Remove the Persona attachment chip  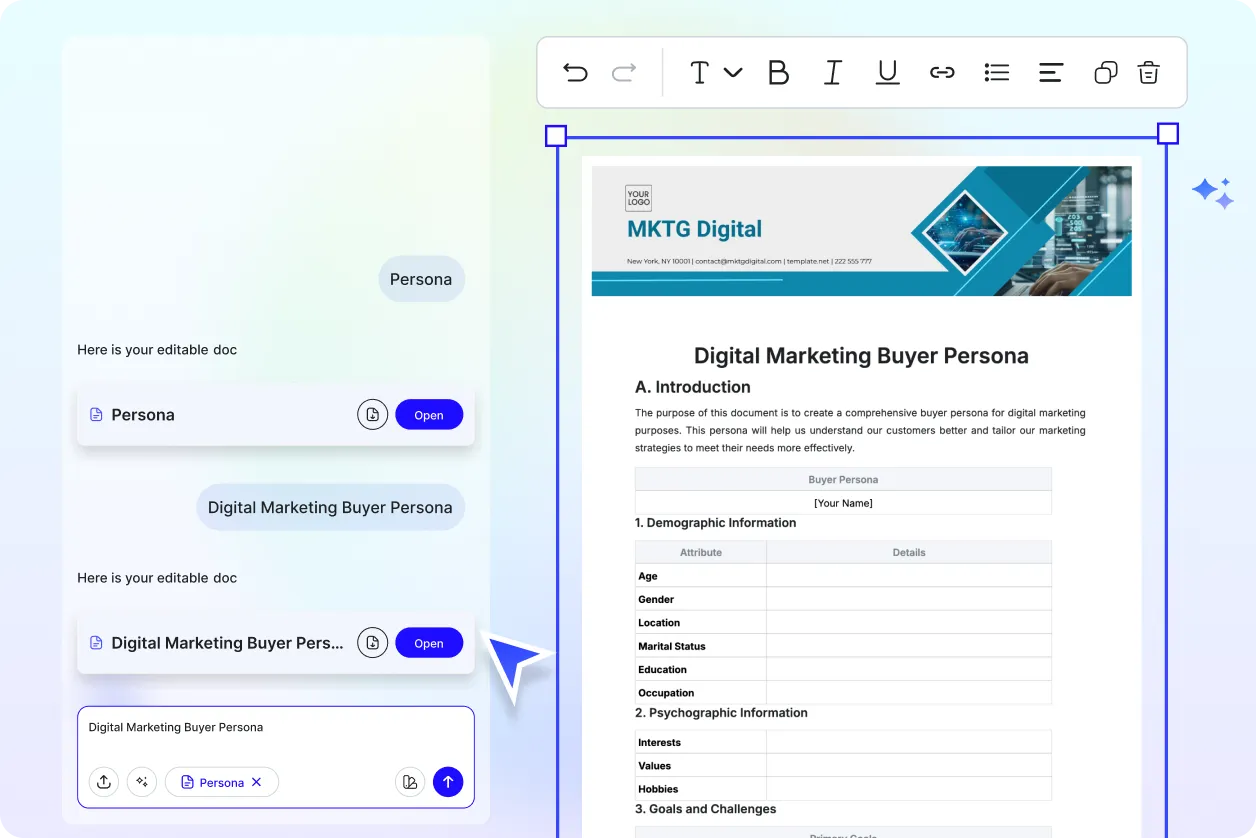pos(257,782)
